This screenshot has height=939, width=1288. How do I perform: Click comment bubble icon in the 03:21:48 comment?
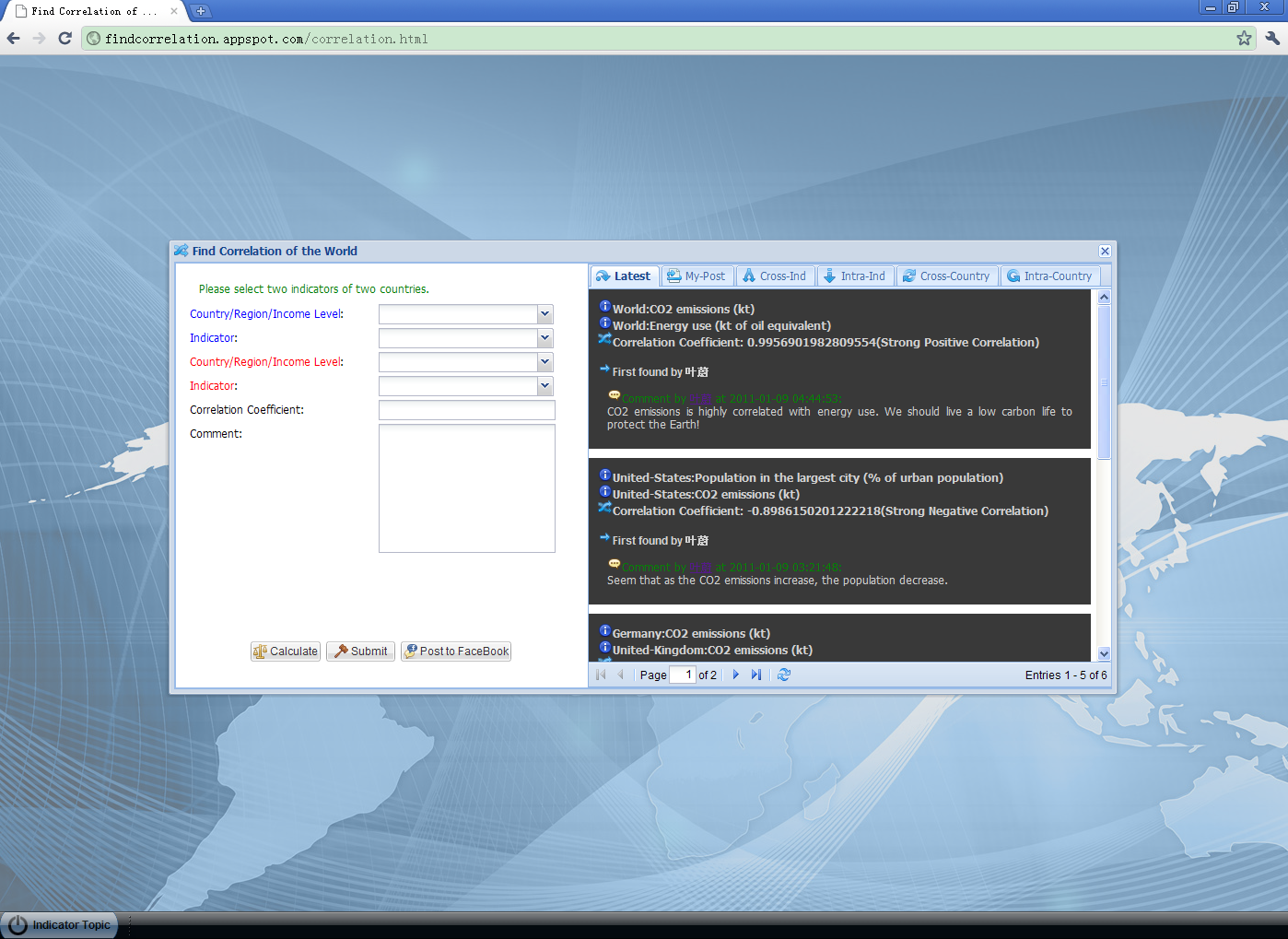[x=615, y=564]
